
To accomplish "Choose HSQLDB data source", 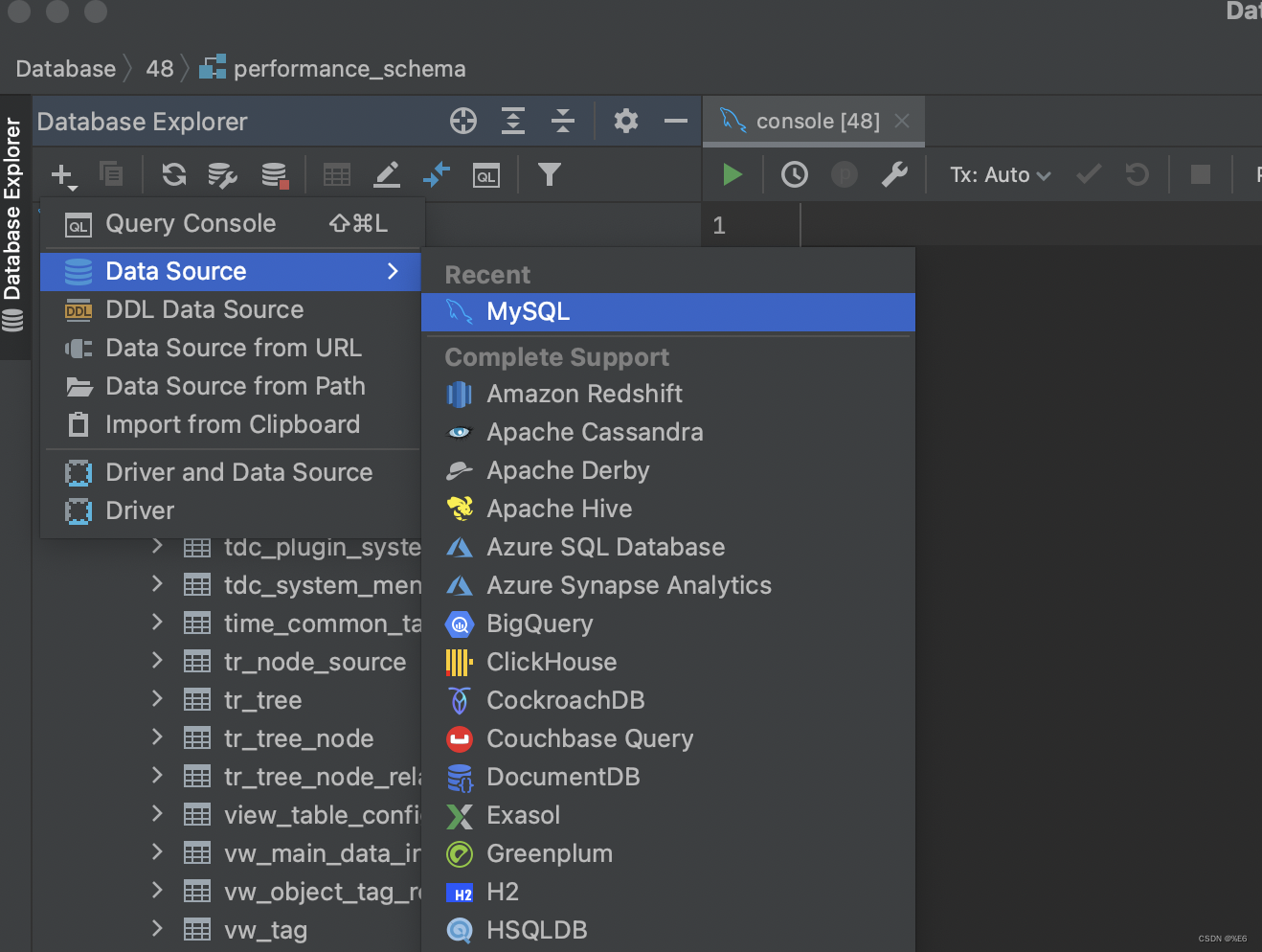I will (x=668, y=931).
